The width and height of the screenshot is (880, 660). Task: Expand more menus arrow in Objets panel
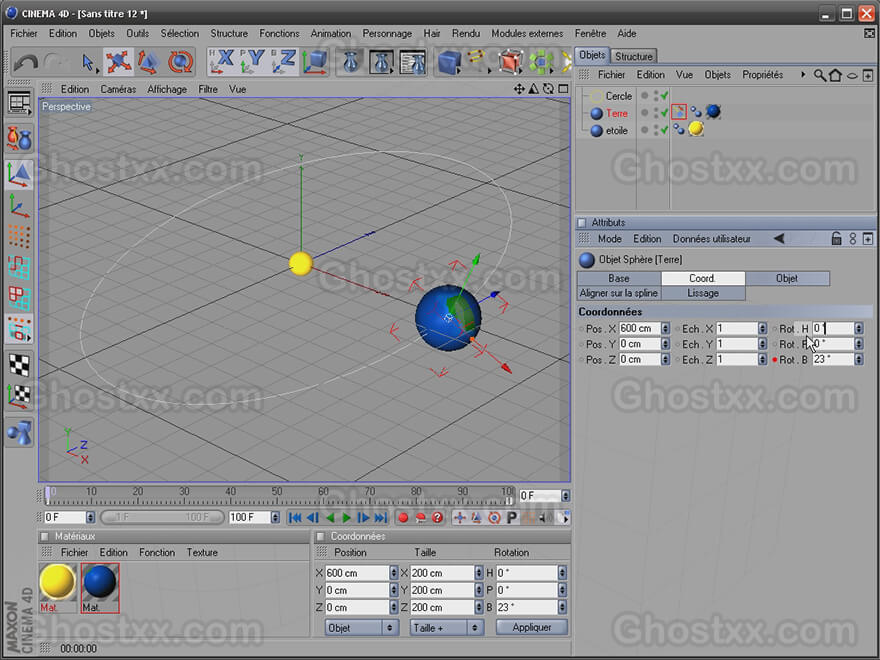[803, 75]
